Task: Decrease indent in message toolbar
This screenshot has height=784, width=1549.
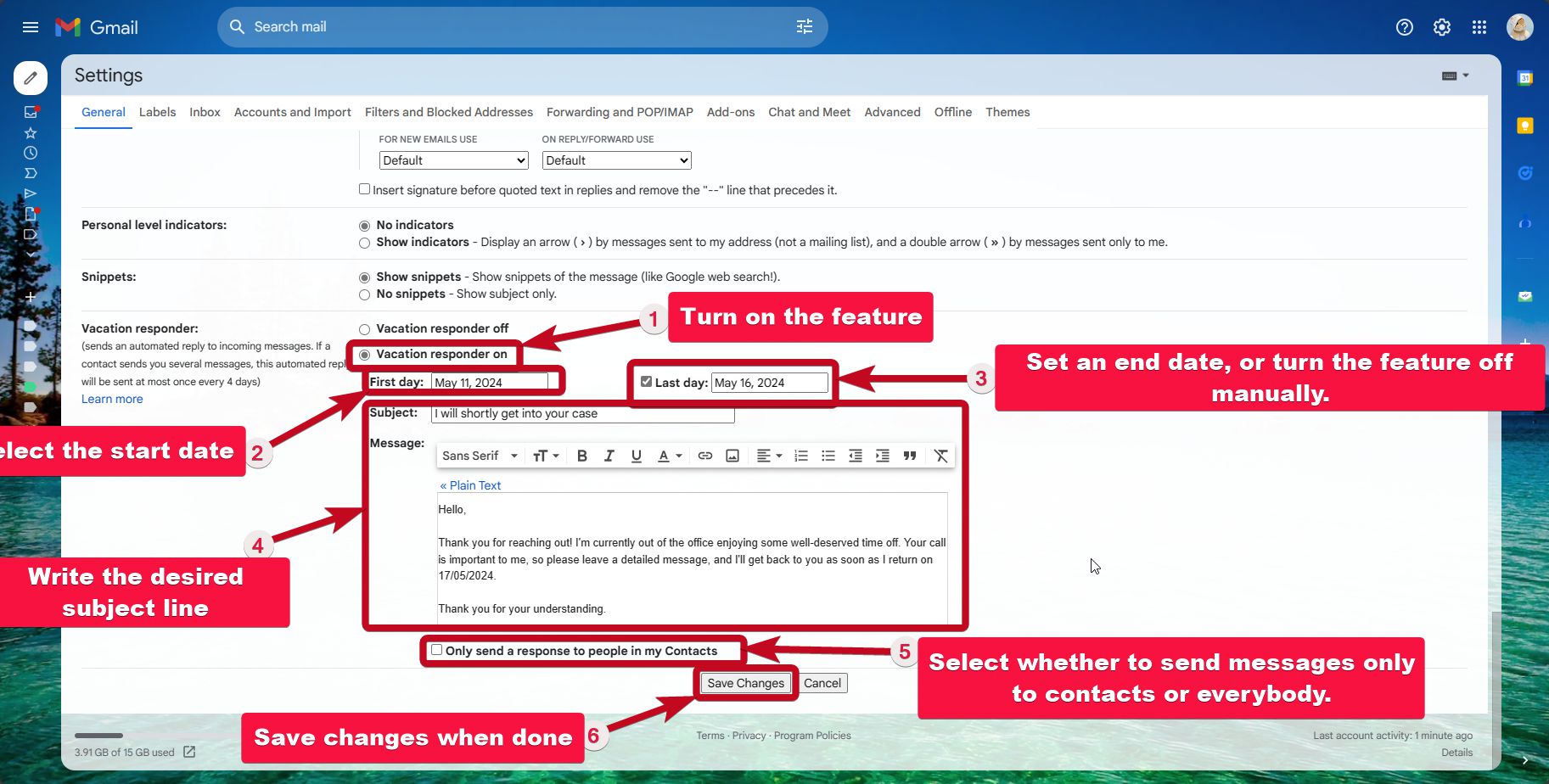Action: [856, 456]
